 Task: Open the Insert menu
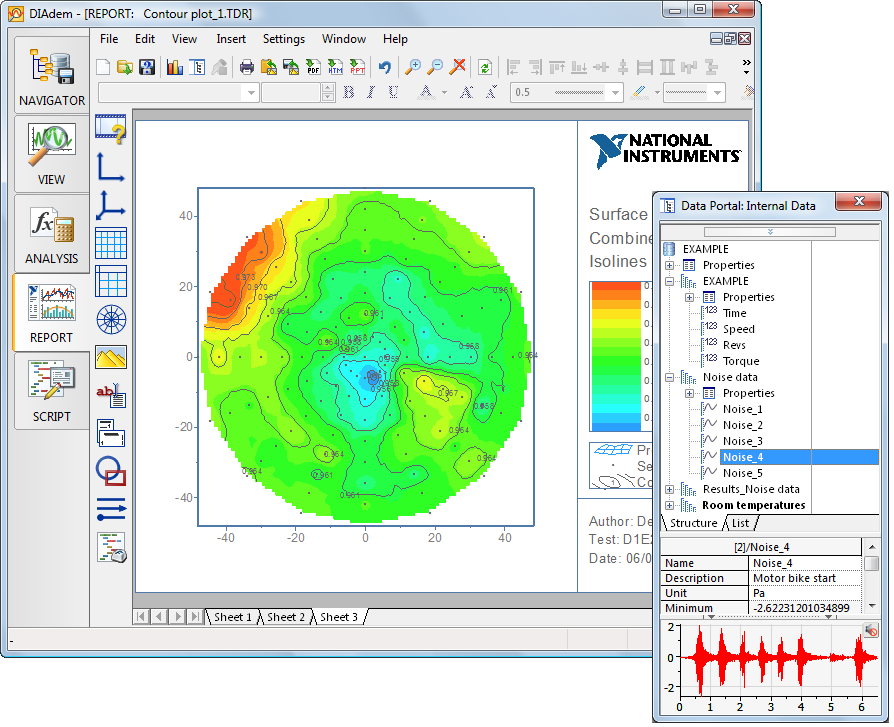(231, 39)
